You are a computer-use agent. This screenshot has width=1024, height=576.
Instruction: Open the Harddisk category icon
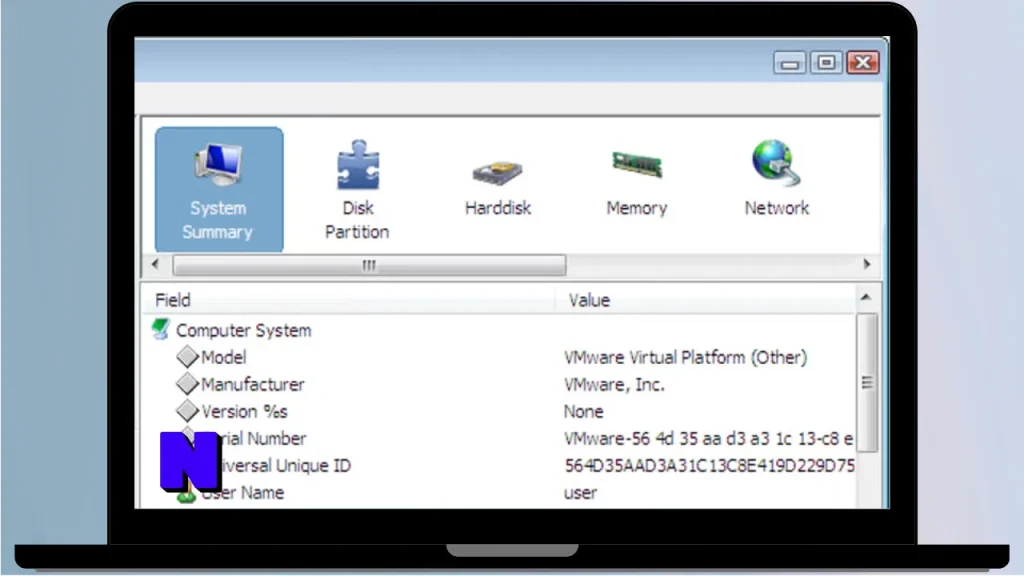pyautogui.click(x=498, y=172)
